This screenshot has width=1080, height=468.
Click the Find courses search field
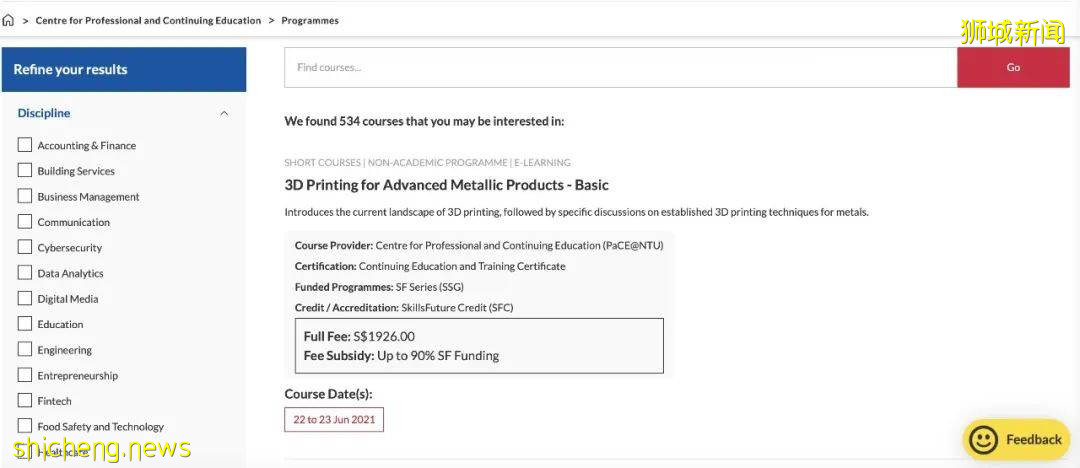[x=620, y=67]
